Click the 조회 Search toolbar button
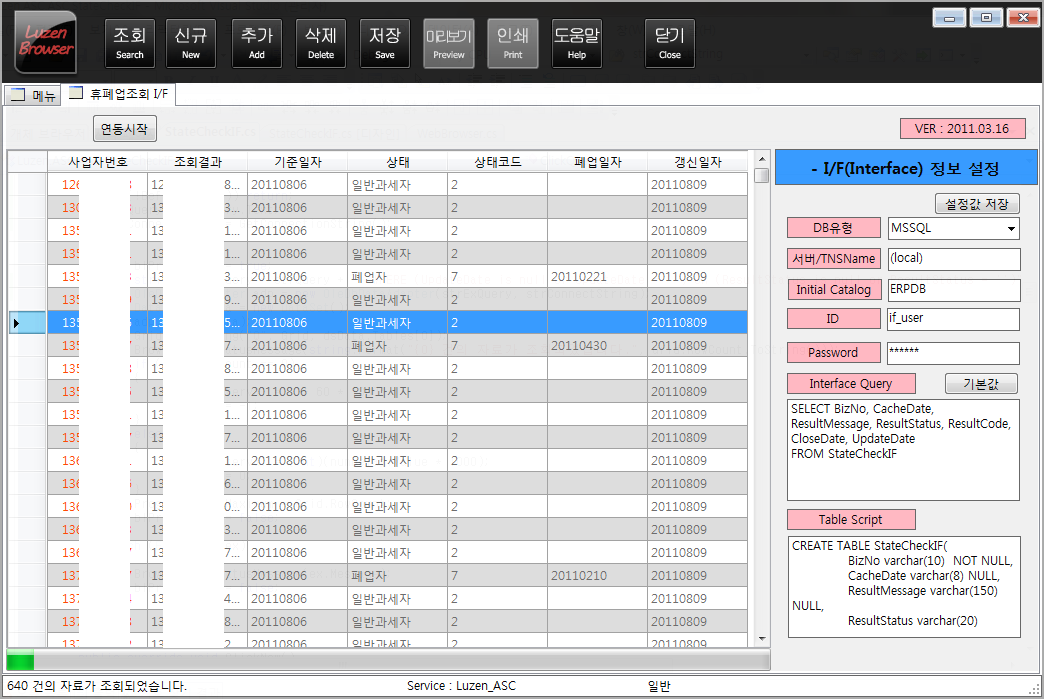 pyautogui.click(x=130, y=43)
